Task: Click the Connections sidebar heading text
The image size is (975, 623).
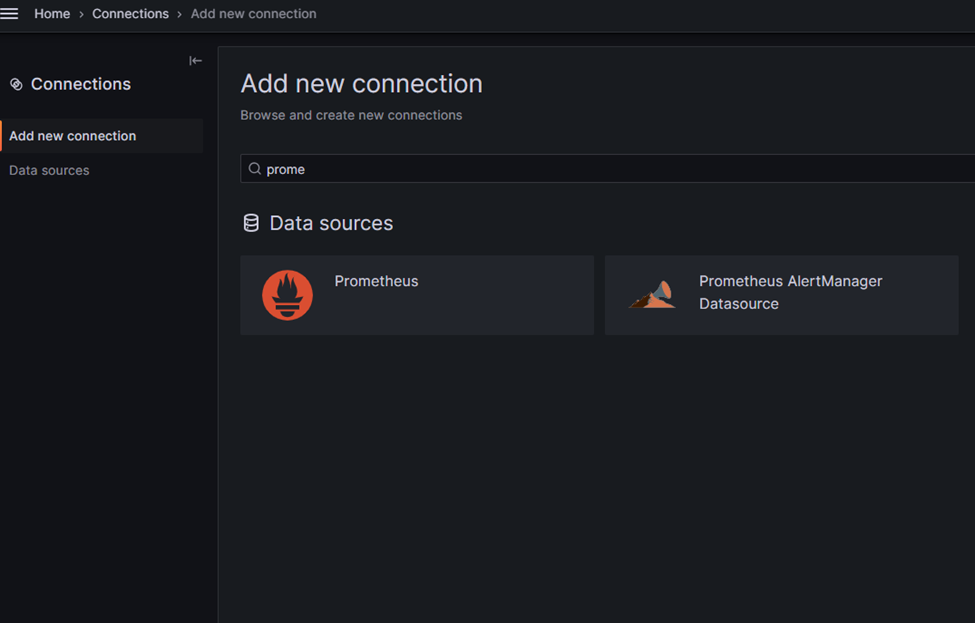Action: (81, 85)
